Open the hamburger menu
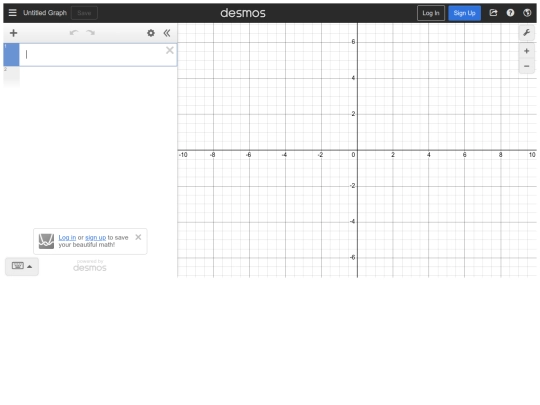 (x=12, y=13)
